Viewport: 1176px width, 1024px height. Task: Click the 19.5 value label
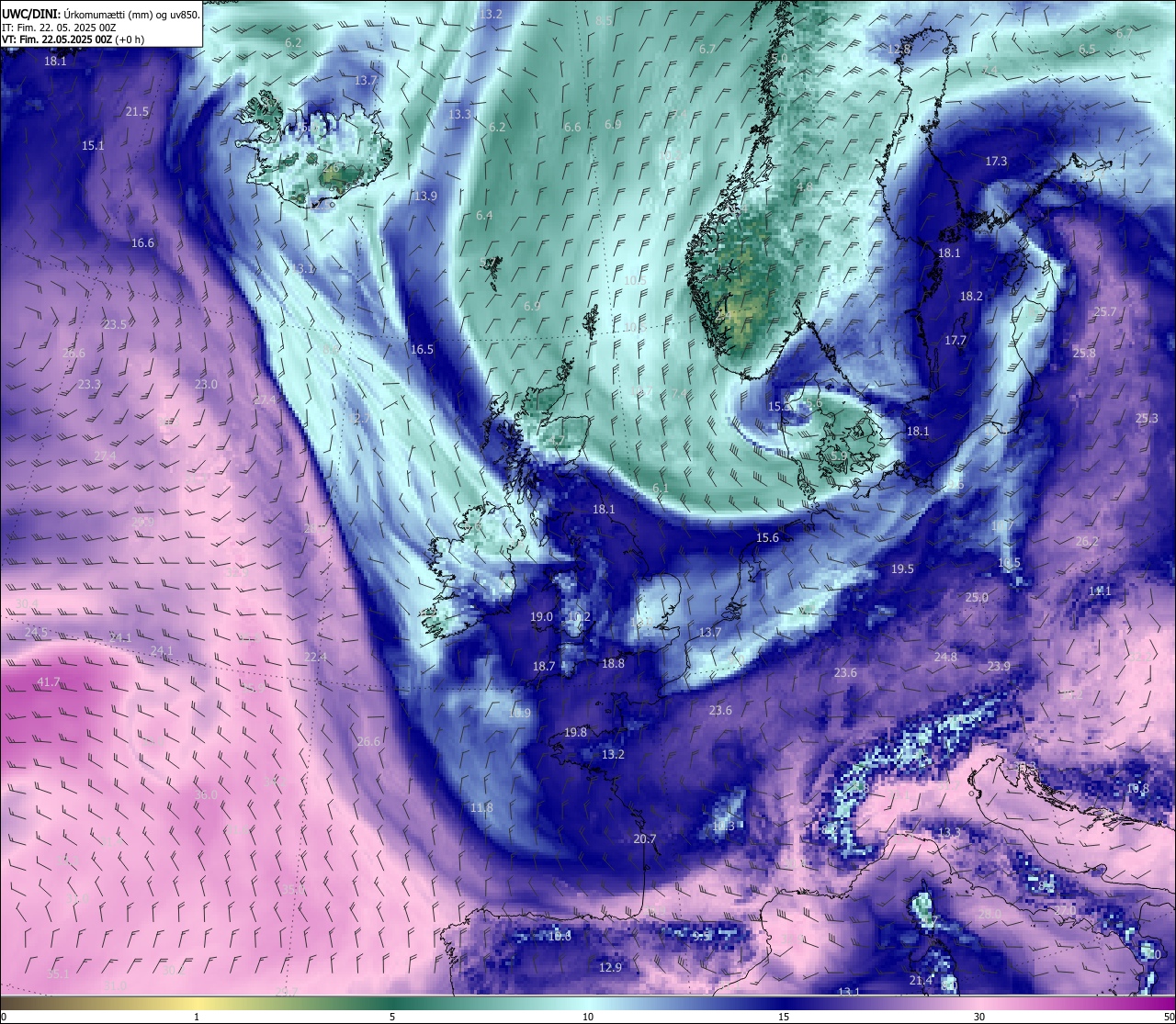coord(902,568)
